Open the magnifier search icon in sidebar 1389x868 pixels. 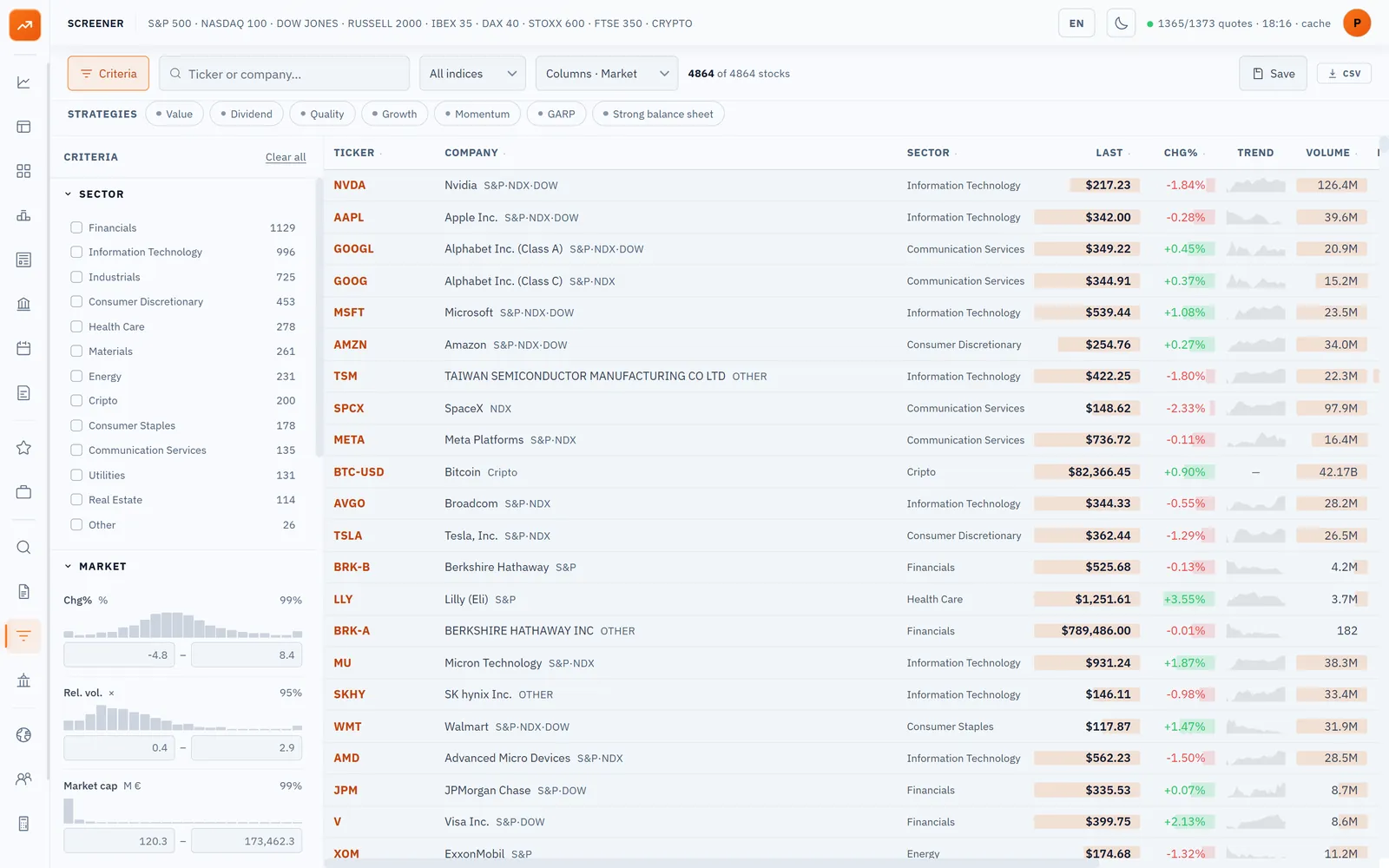(x=23, y=548)
